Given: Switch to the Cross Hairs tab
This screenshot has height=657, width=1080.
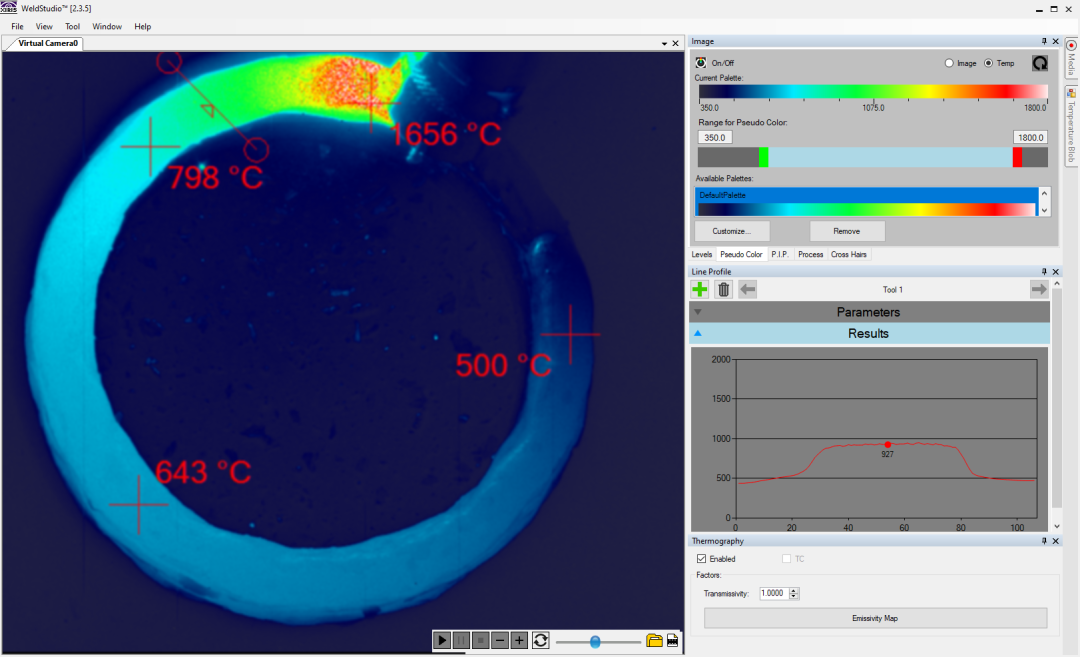Looking at the screenshot, I should 849,255.
